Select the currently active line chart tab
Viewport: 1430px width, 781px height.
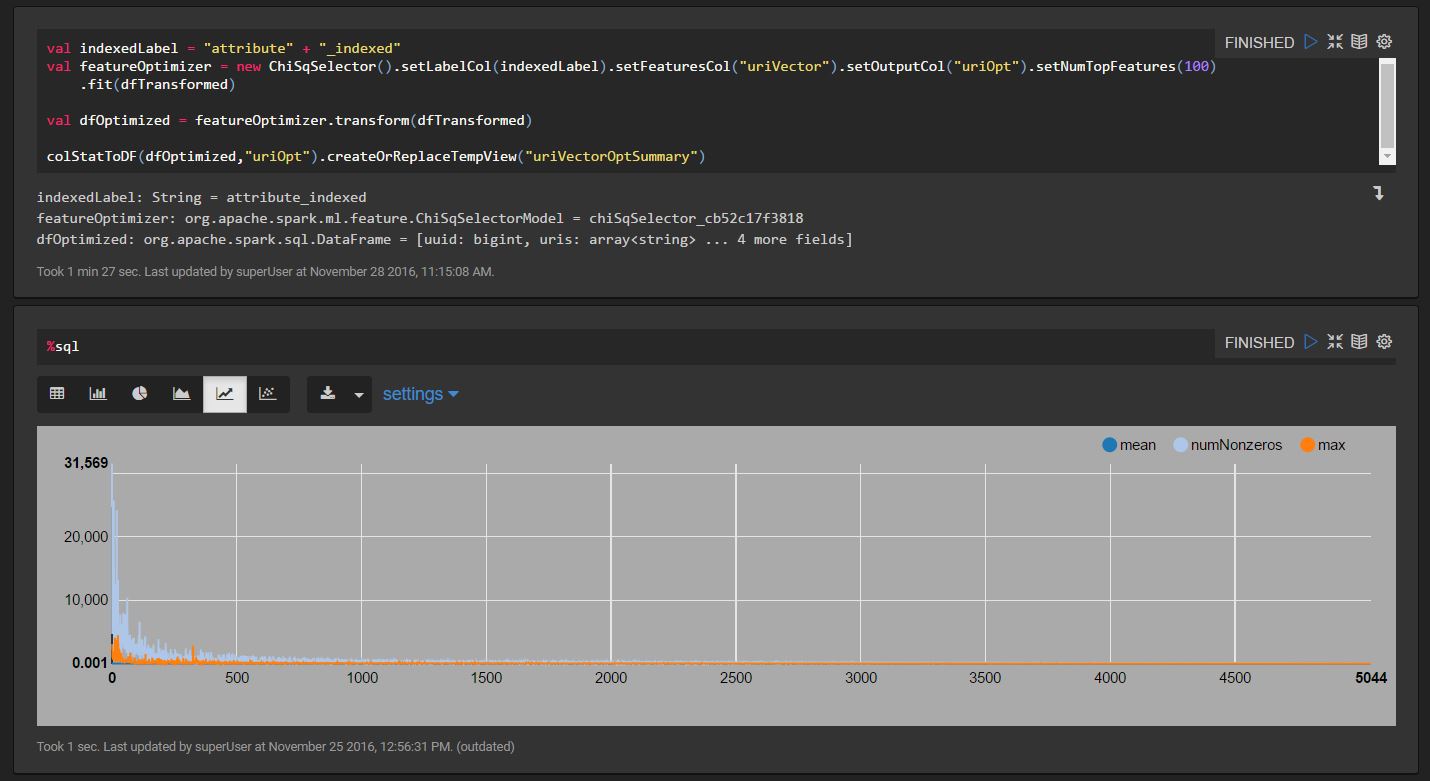pyautogui.click(x=224, y=393)
